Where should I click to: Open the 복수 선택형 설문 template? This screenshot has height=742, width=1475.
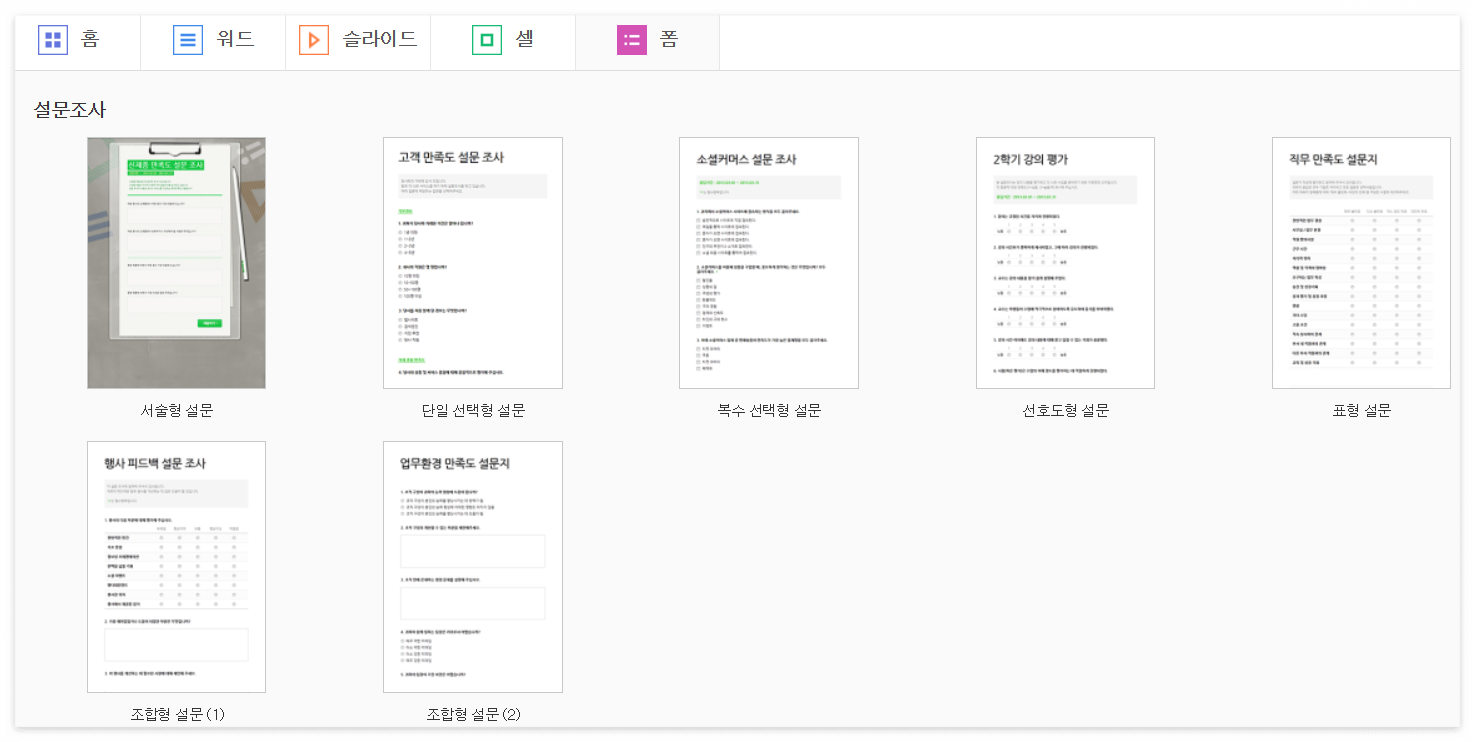point(768,262)
